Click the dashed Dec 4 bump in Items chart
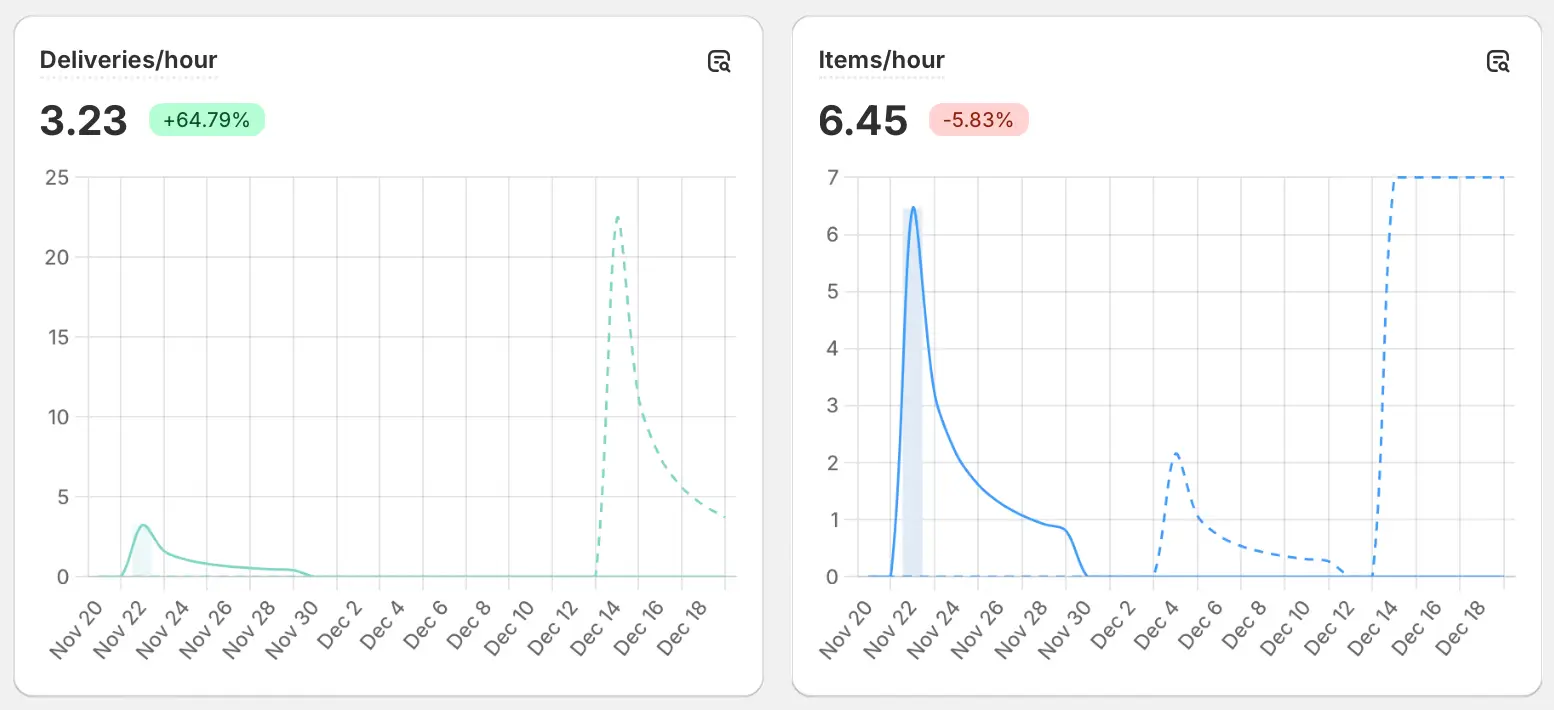Screen dimensions: 1554x710 [x=1176, y=455]
